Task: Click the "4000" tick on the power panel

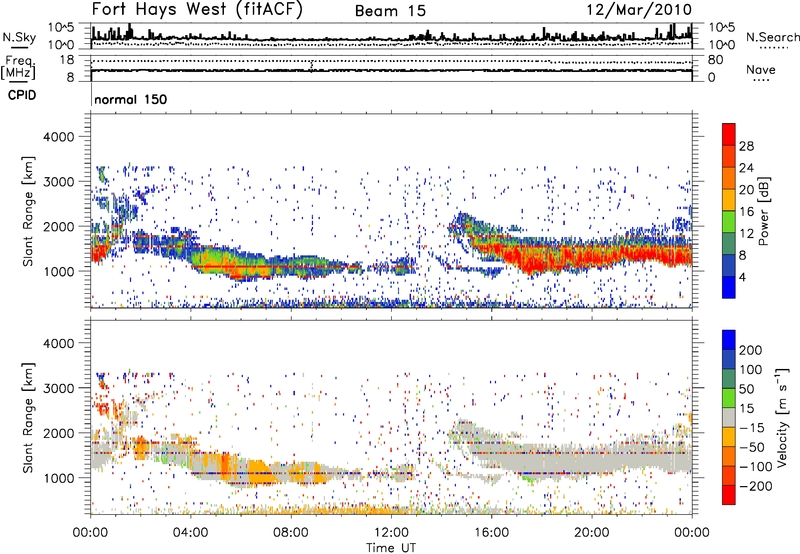Action: [58, 137]
